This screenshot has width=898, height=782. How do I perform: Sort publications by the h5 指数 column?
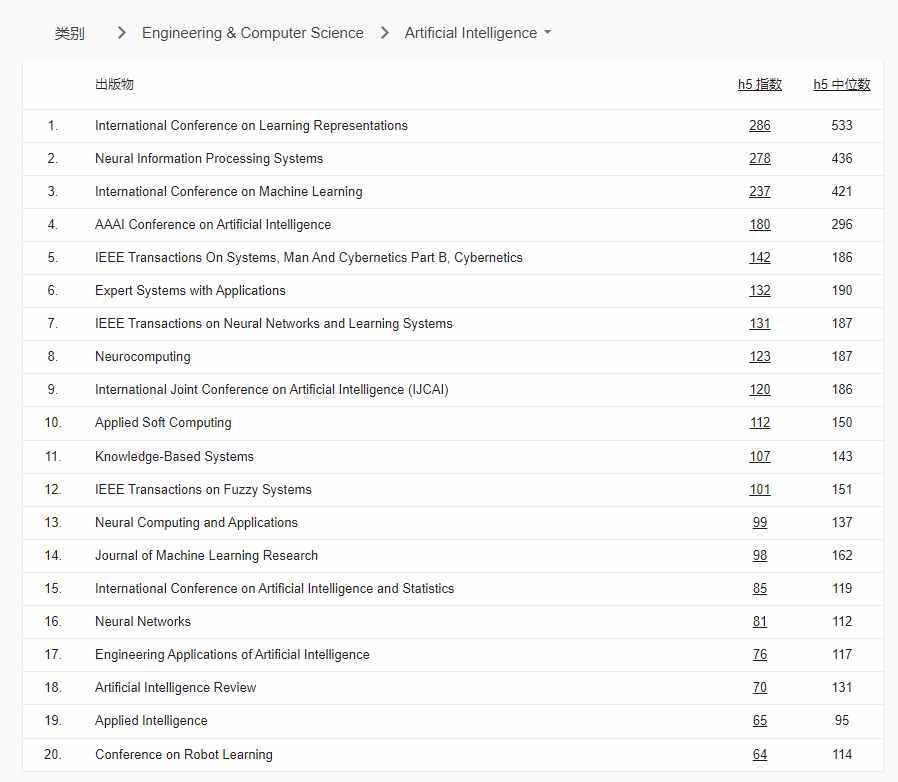tap(760, 84)
